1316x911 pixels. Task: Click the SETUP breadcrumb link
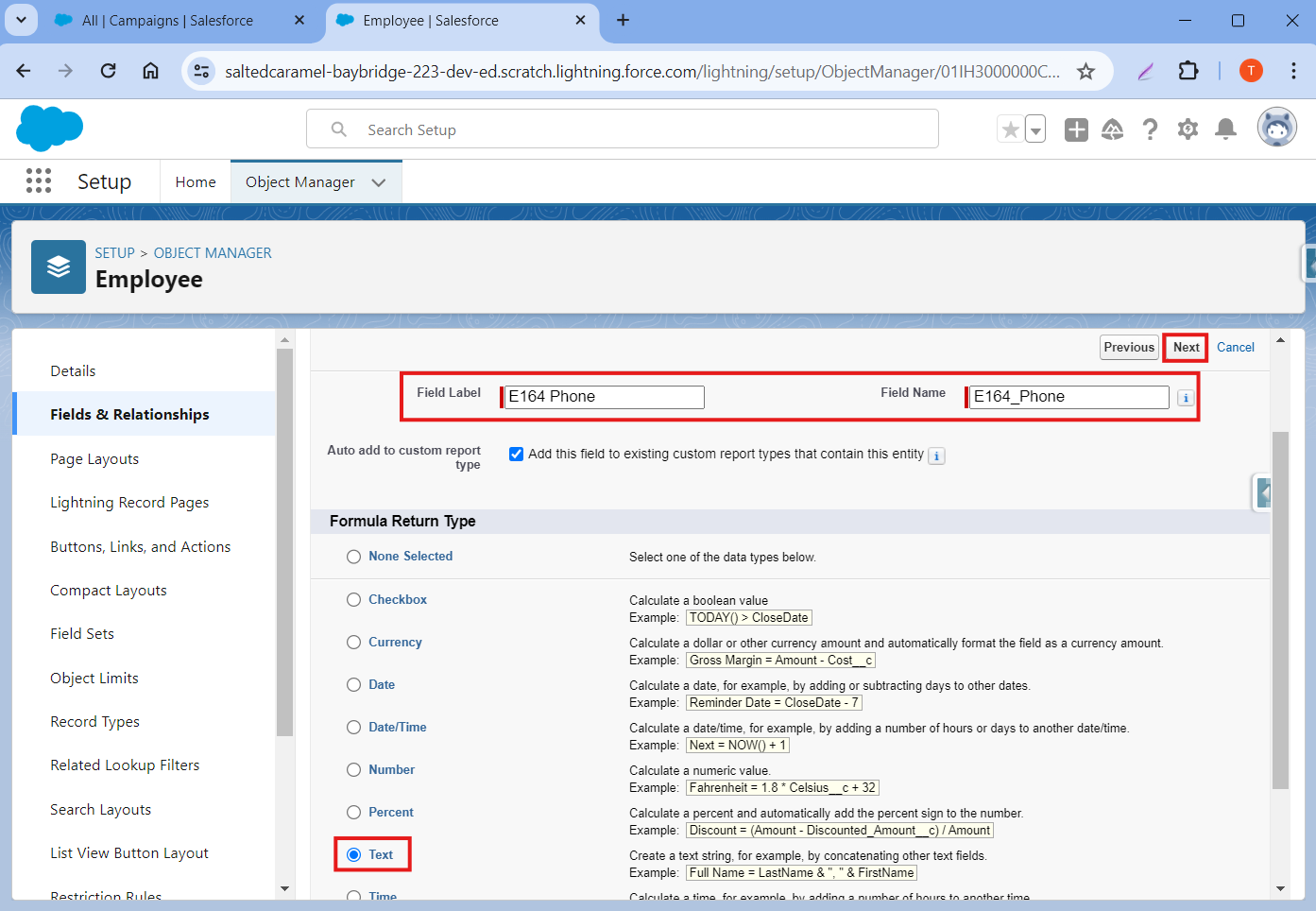(x=114, y=252)
